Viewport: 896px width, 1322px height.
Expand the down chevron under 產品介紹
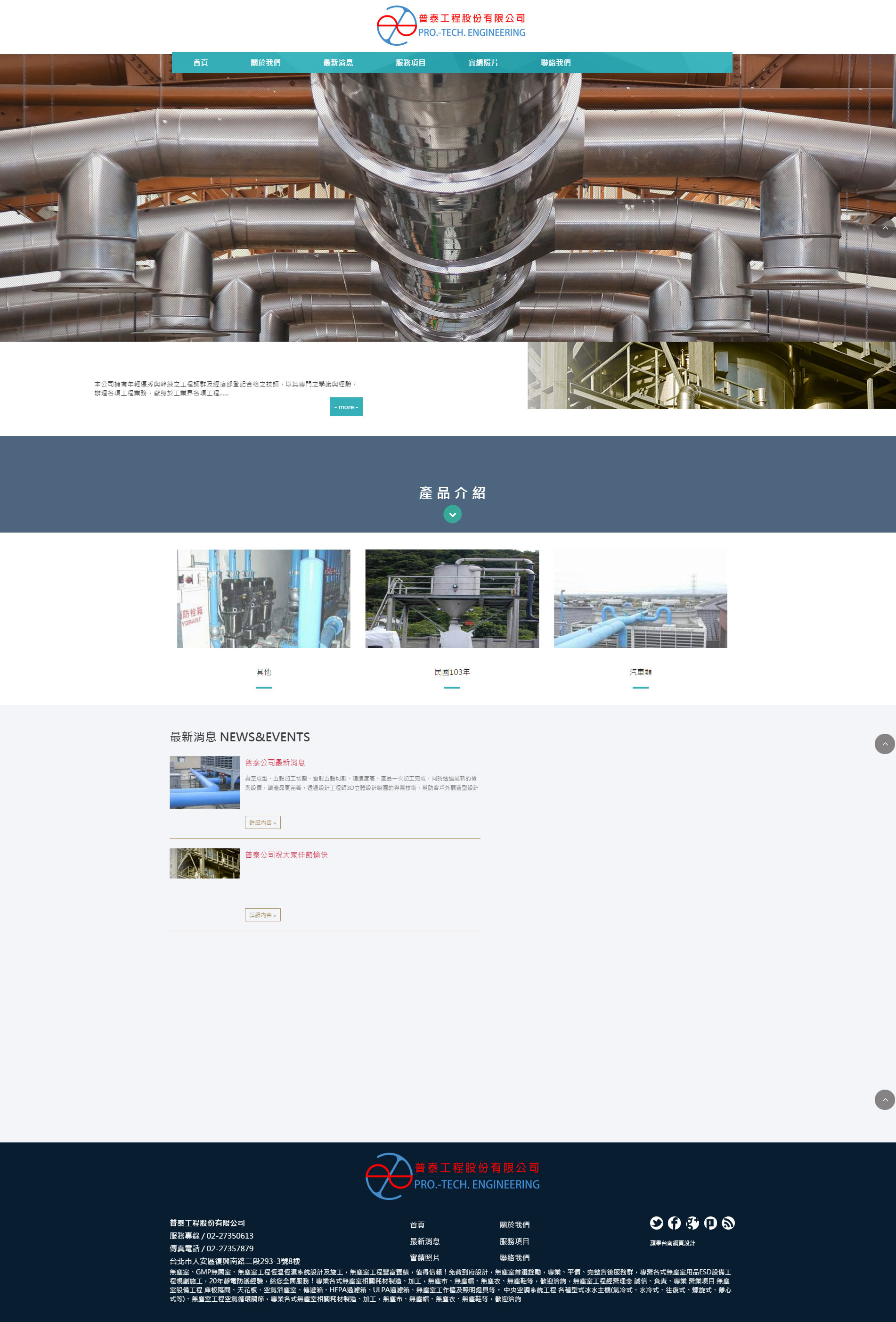(452, 514)
